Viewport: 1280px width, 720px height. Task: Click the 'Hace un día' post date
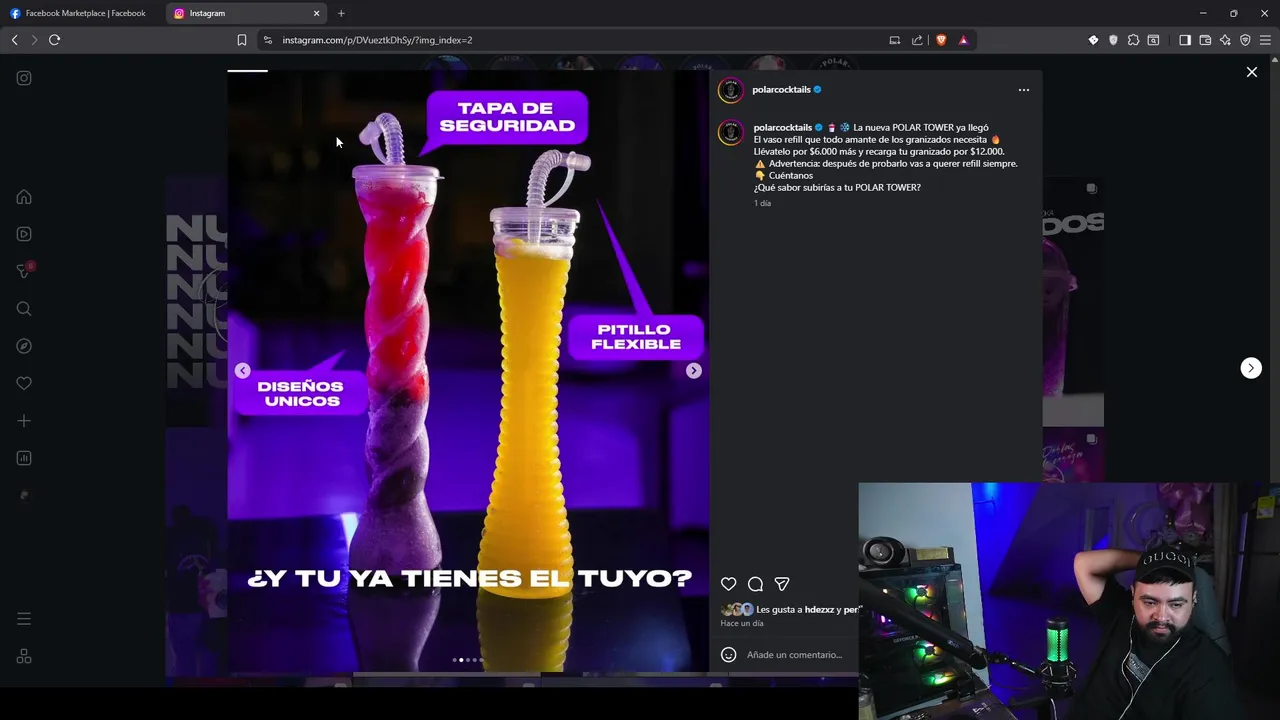point(742,623)
